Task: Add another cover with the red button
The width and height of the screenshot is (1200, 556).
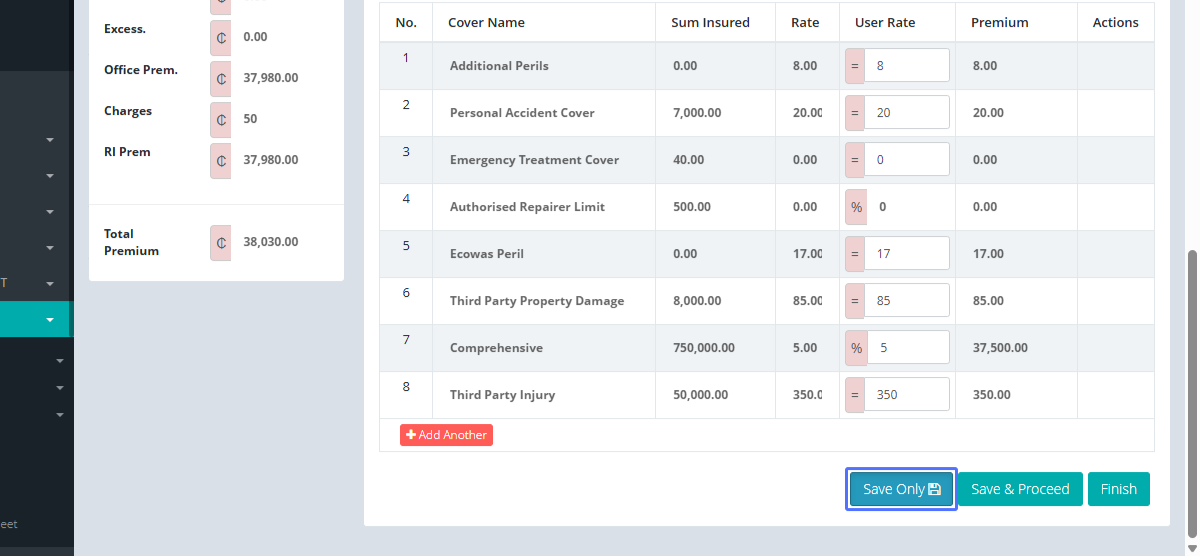Action: [x=446, y=435]
